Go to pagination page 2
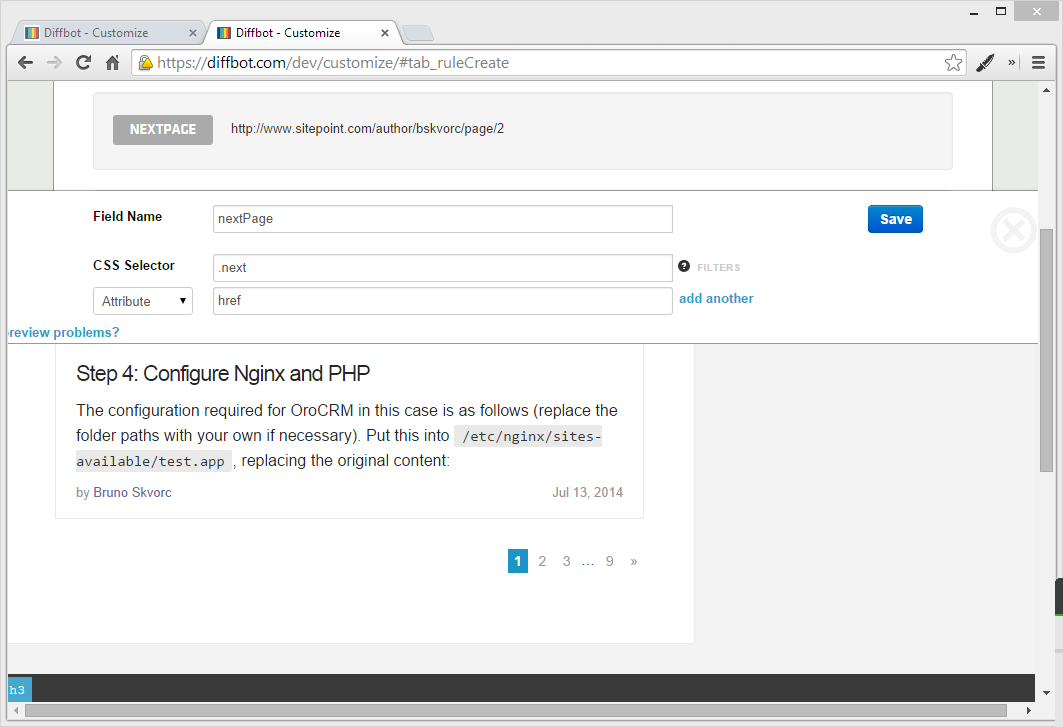1063x727 pixels. pyautogui.click(x=542, y=561)
